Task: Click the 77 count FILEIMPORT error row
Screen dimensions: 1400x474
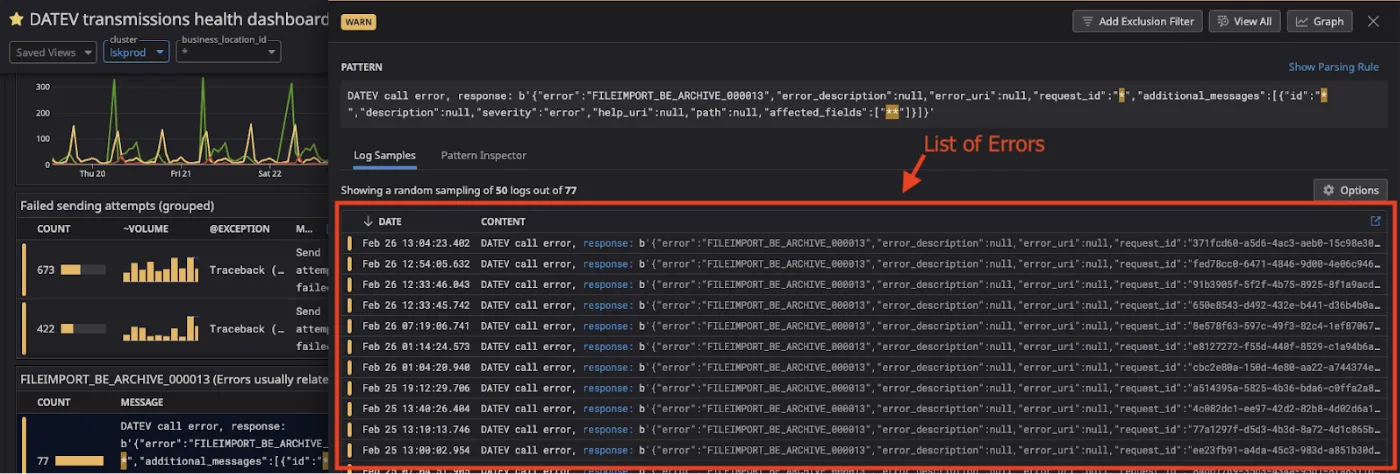Action: tap(45, 460)
